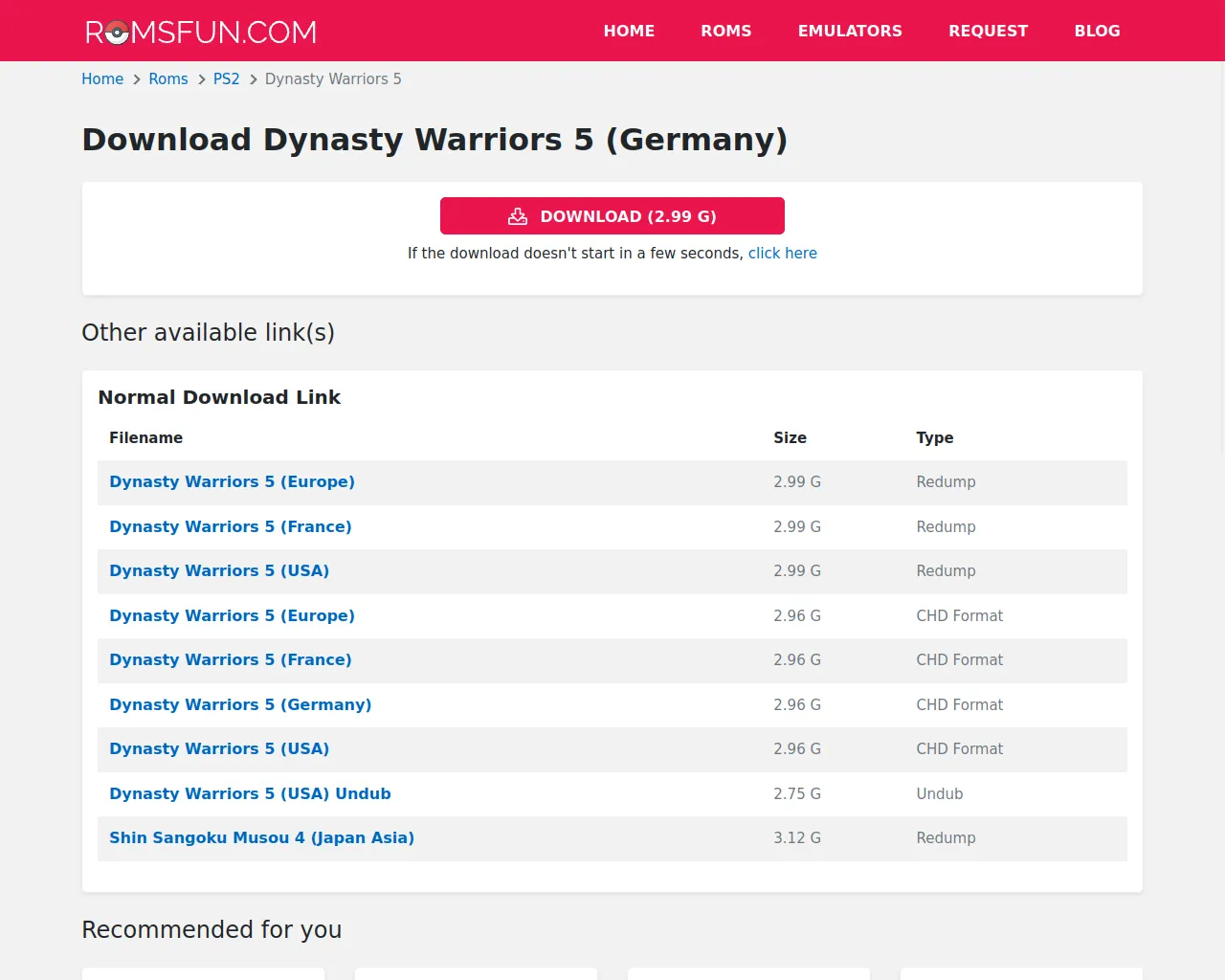Click the PS2 breadcrumb link
Image resolution: width=1225 pixels, height=980 pixels.
coord(227,79)
